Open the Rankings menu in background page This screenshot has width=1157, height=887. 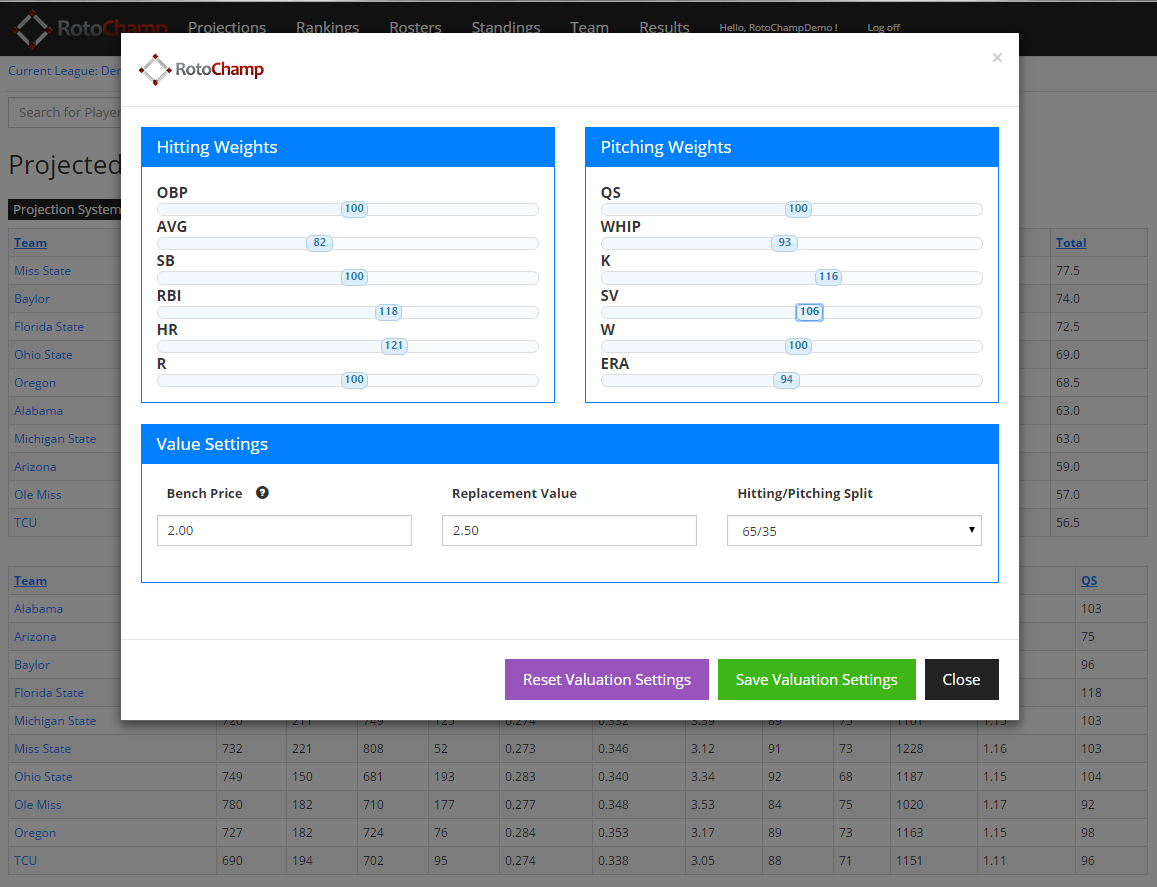[x=328, y=27]
